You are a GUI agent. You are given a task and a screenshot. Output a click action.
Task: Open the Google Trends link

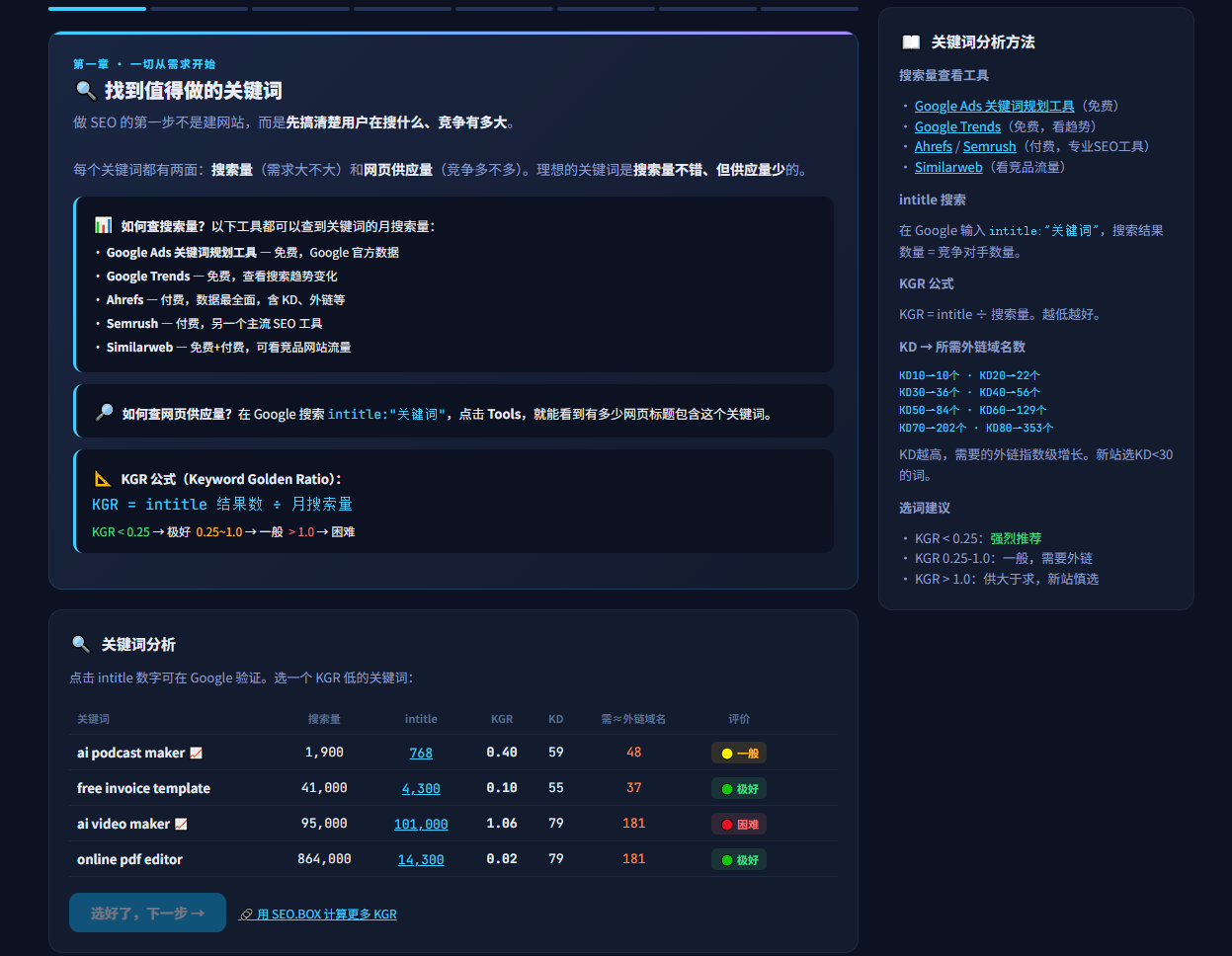point(957,126)
